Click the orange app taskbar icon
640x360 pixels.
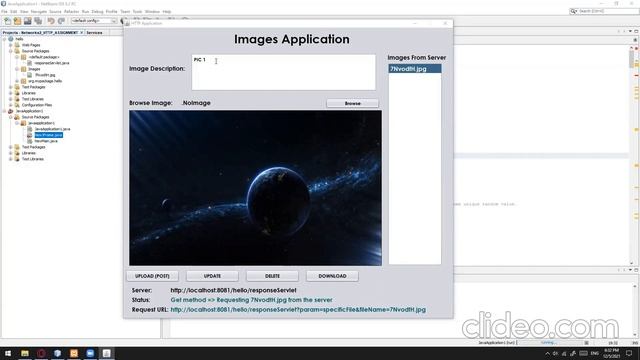74,353
